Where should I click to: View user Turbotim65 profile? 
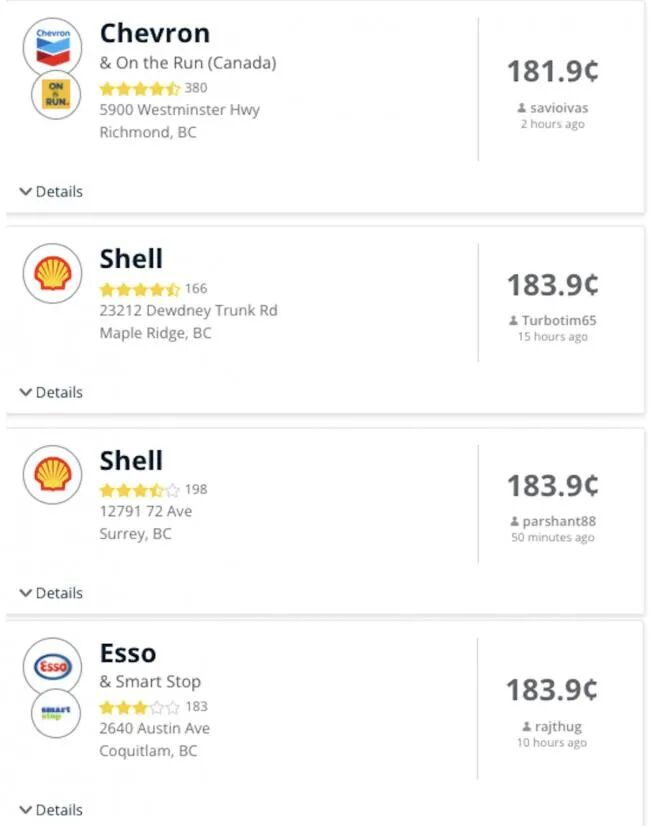pos(558,321)
